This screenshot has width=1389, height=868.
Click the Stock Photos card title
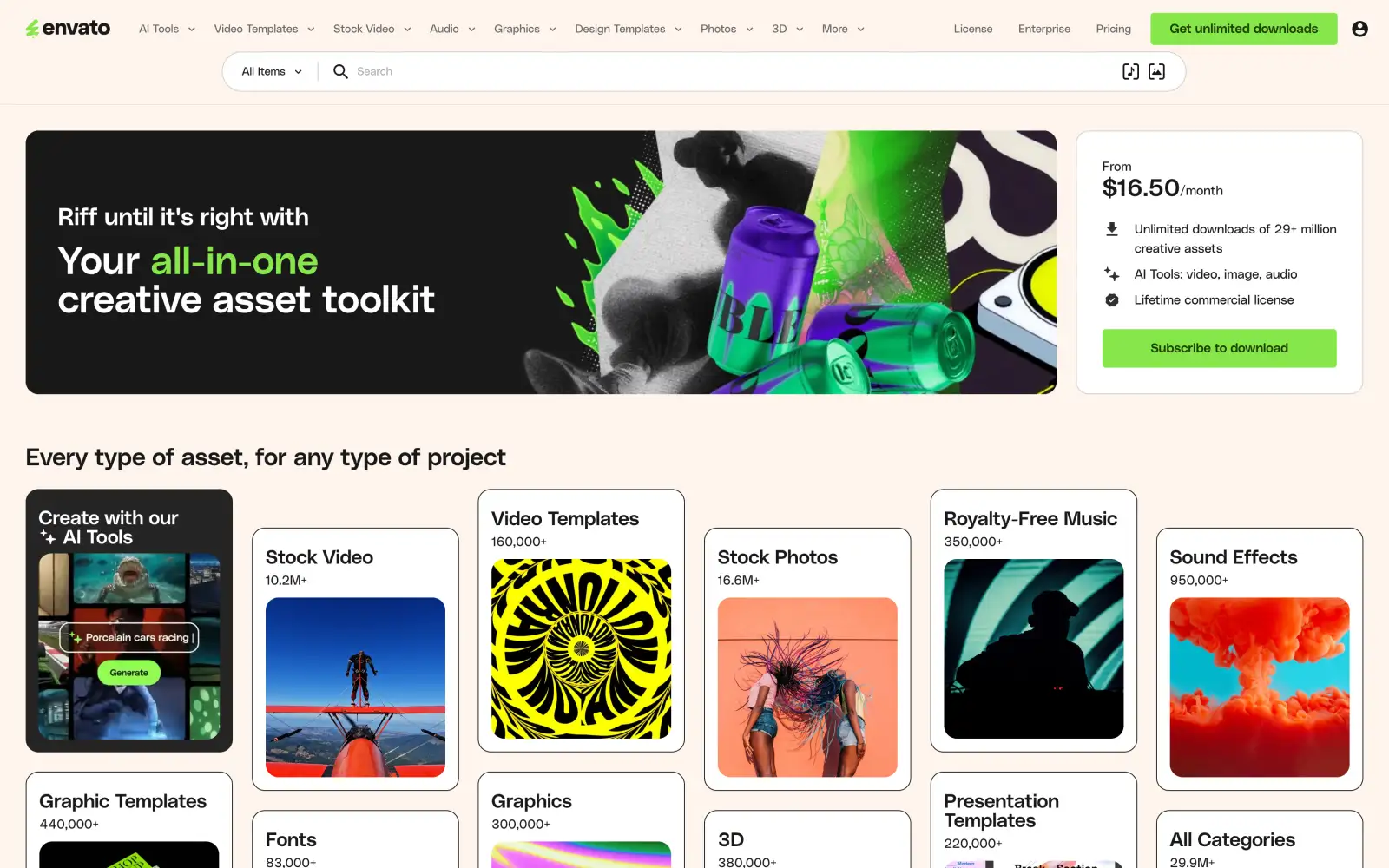point(778,557)
